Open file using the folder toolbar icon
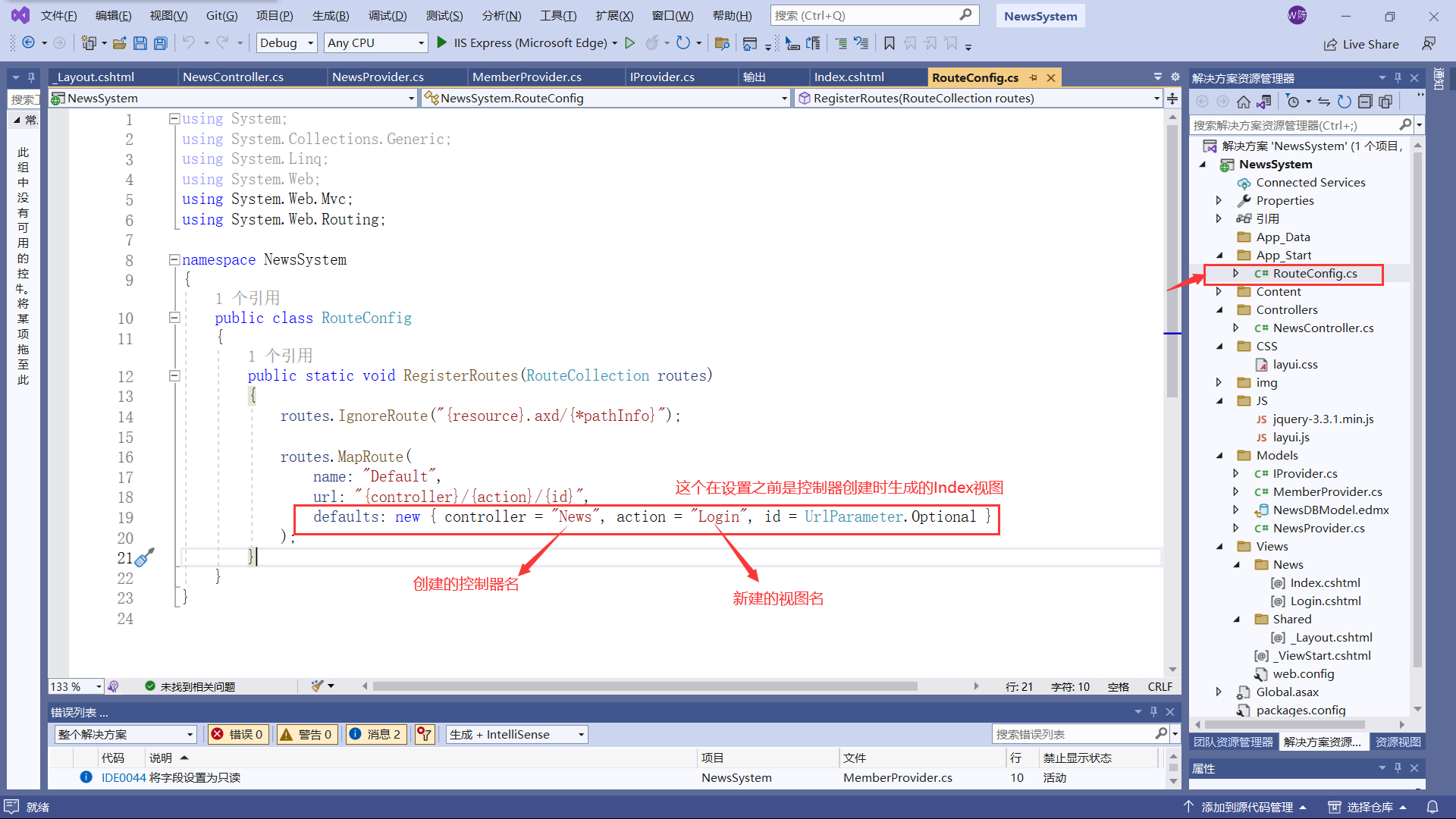The image size is (1456, 819). click(x=119, y=43)
